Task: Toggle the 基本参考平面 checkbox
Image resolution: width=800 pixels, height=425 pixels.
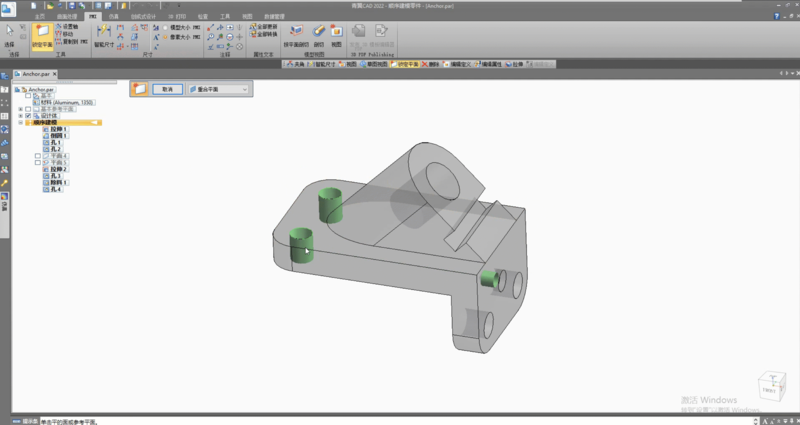Action: [27, 109]
